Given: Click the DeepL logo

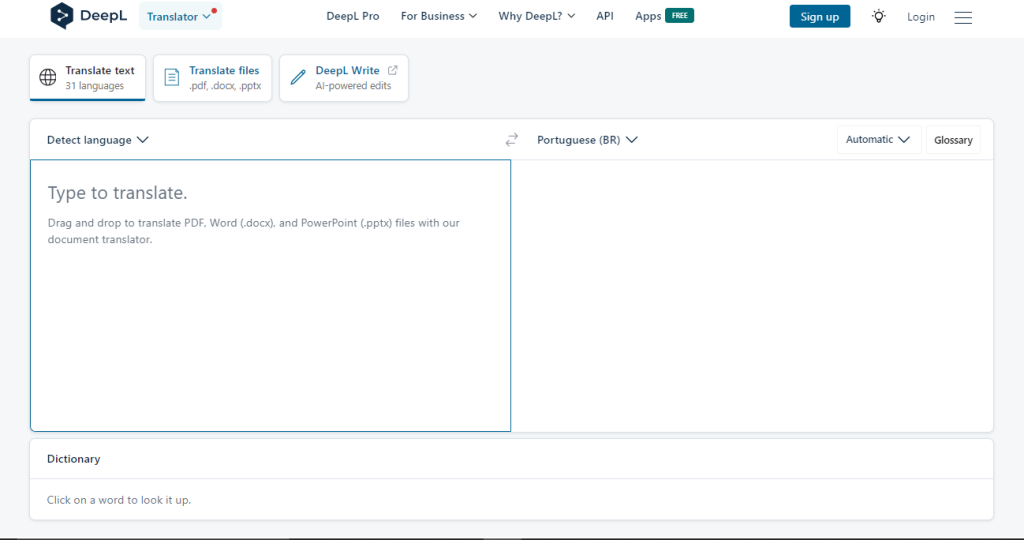Looking at the screenshot, I should [88, 16].
